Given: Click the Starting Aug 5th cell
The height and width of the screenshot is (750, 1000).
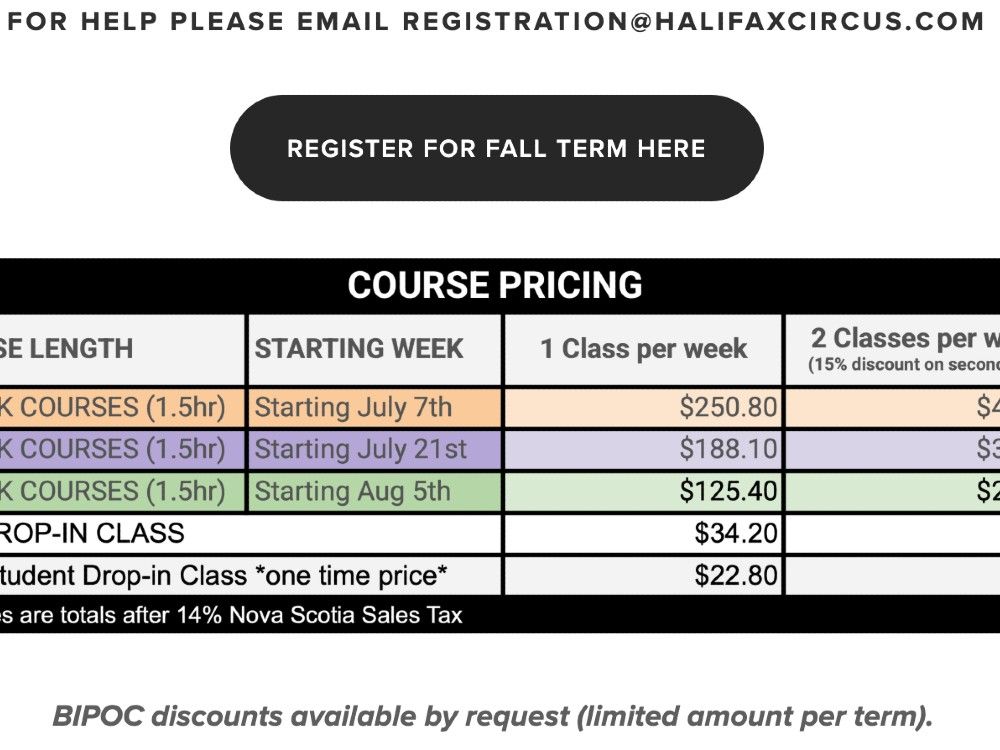Looking at the screenshot, I should pyautogui.click(x=352, y=491).
